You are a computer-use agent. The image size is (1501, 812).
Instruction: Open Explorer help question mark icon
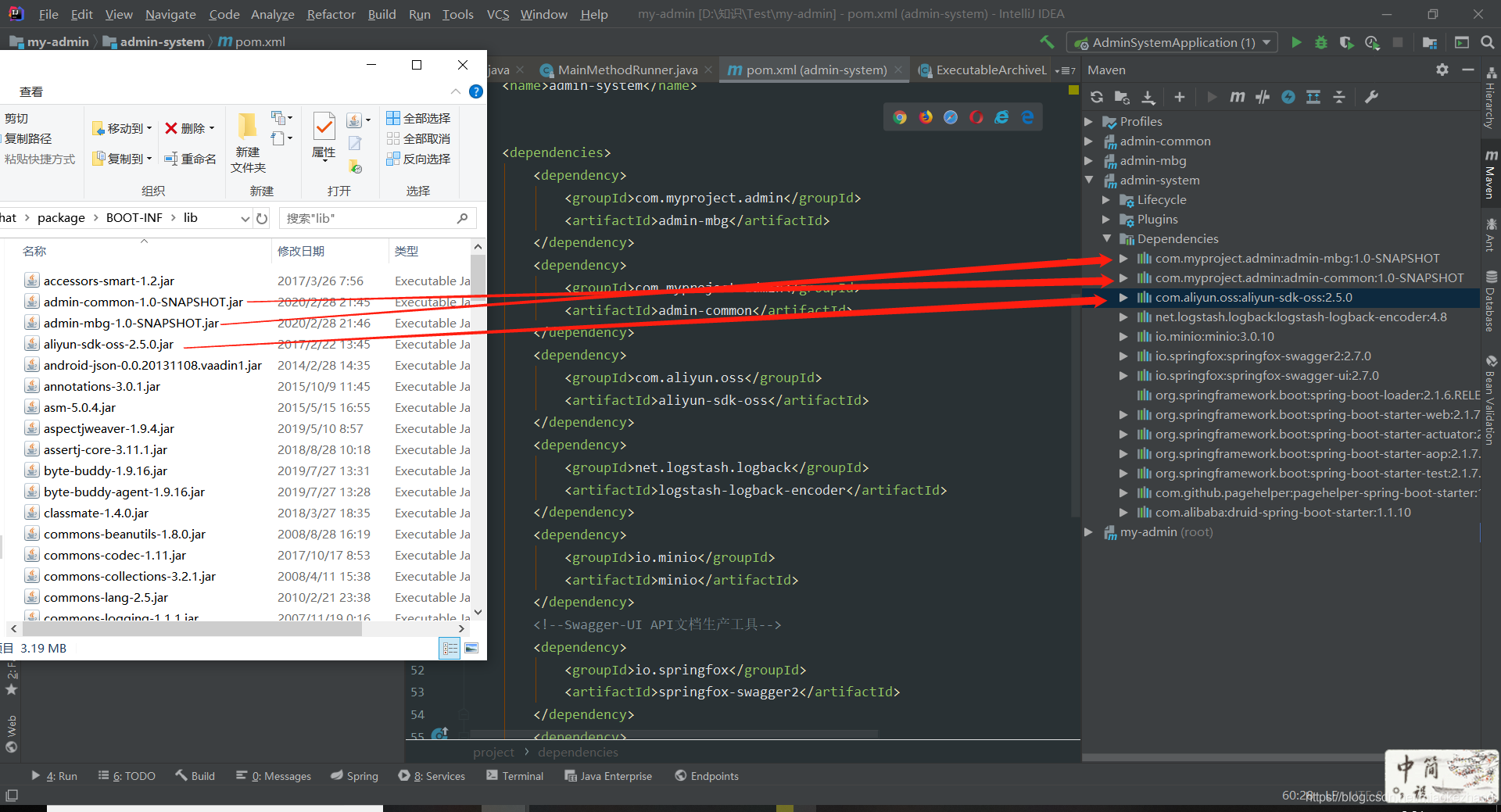click(x=475, y=91)
